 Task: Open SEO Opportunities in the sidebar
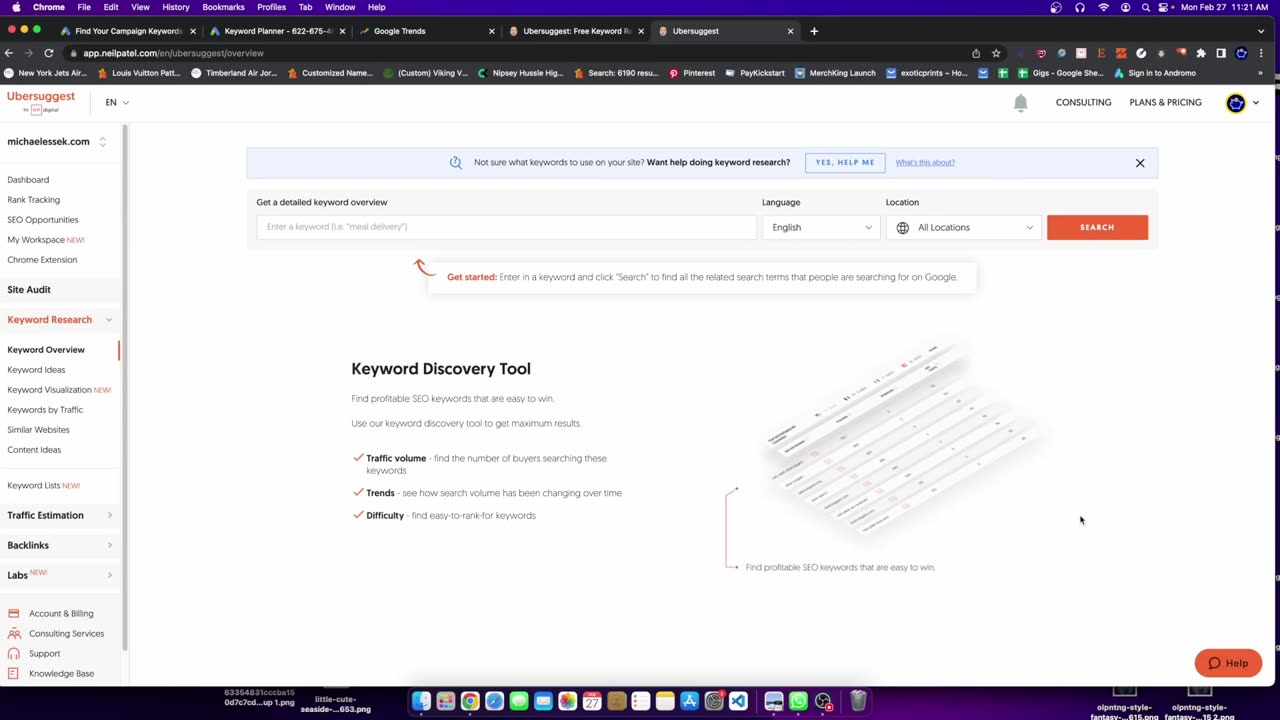(43, 220)
